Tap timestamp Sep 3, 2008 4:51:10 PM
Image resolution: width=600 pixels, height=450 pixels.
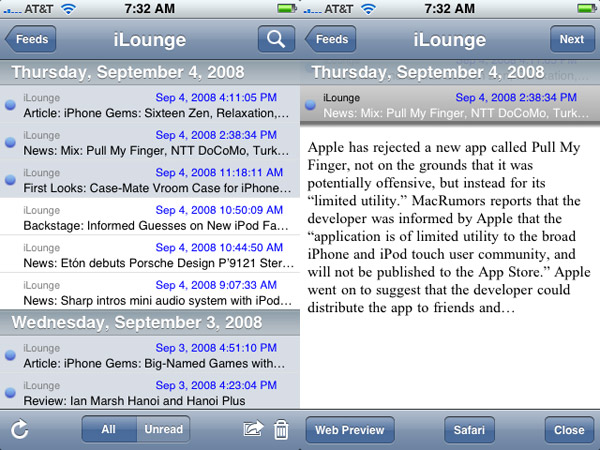click(x=216, y=347)
